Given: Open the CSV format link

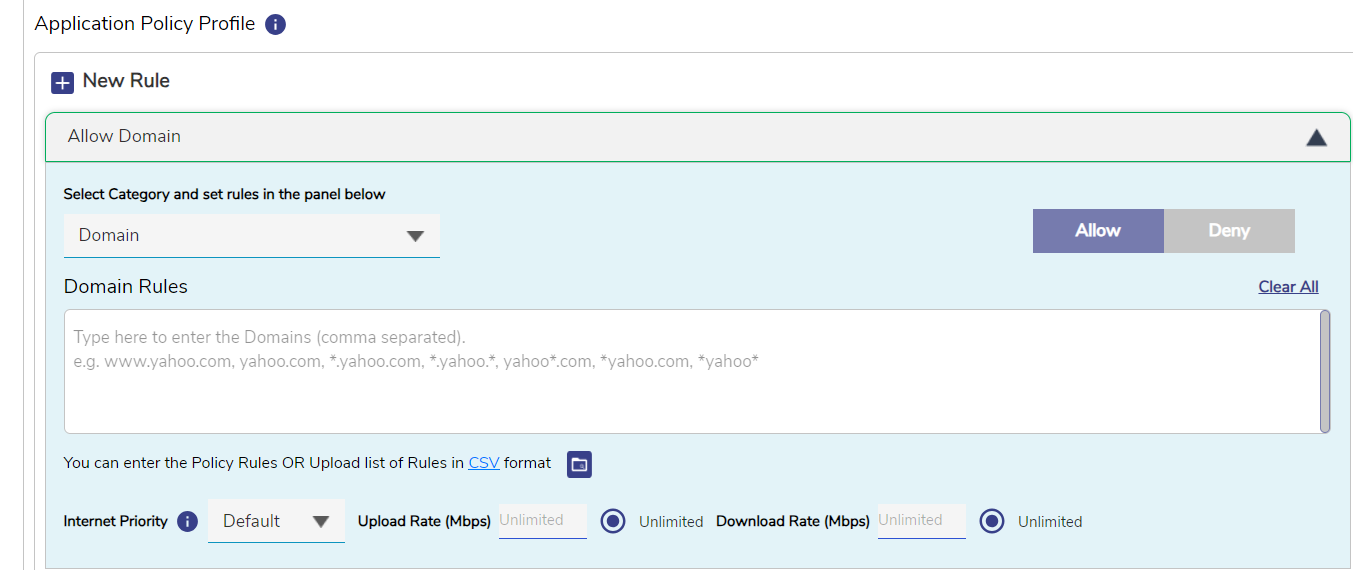Looking at the screenshot, I should pyautogui.click(x=484, y=463).
